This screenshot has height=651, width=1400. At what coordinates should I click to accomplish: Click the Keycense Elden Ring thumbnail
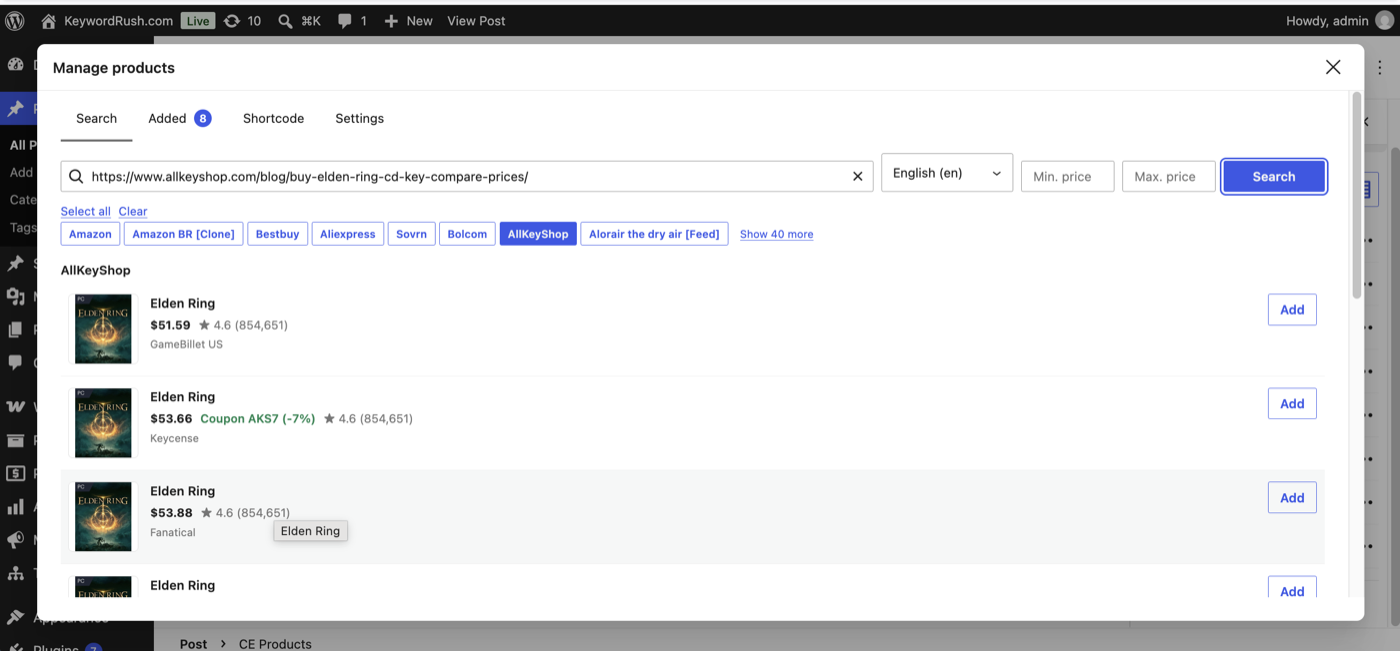(103, 423)
